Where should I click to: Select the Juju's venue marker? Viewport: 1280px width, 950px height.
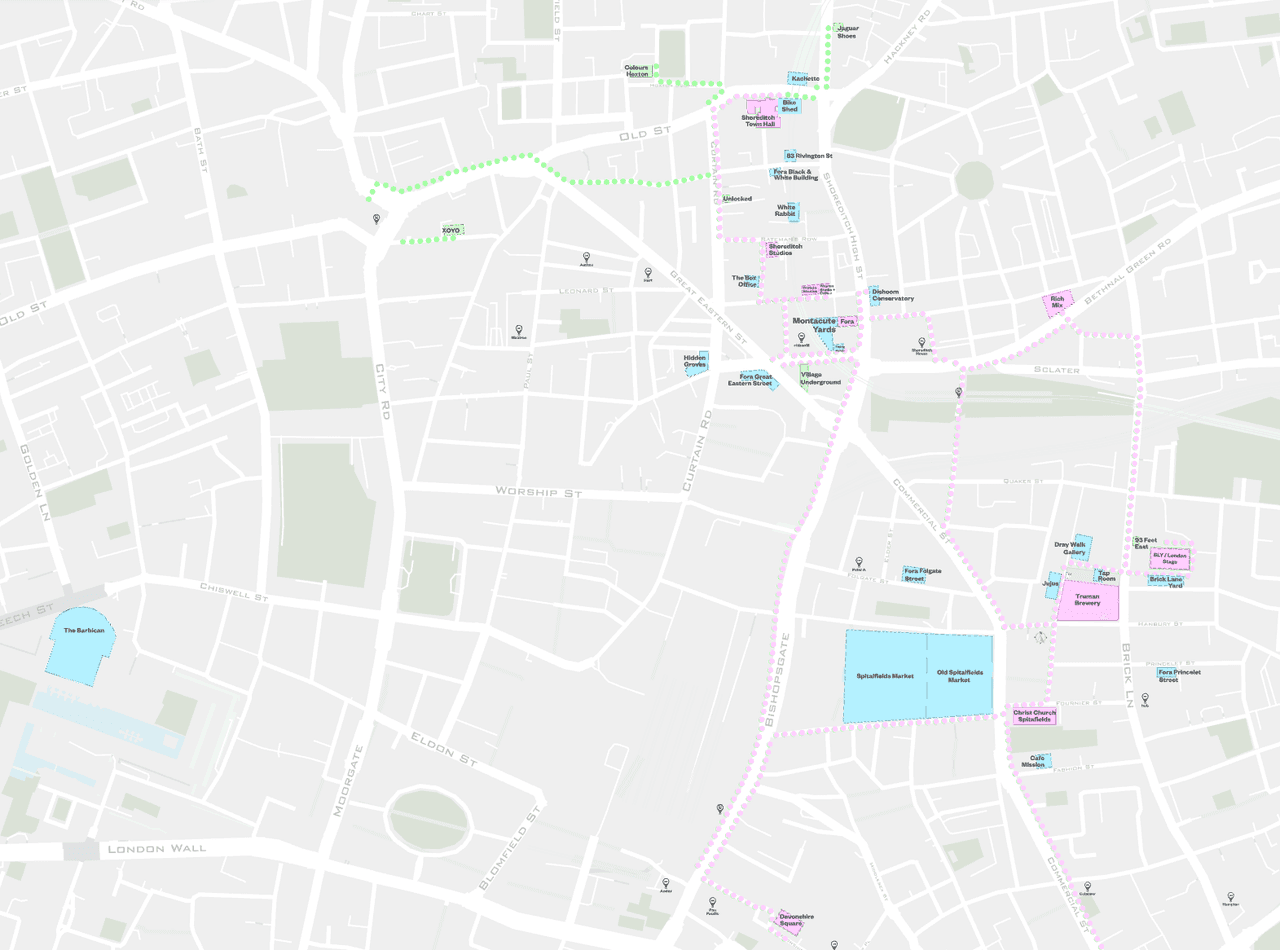[1051, 583]
